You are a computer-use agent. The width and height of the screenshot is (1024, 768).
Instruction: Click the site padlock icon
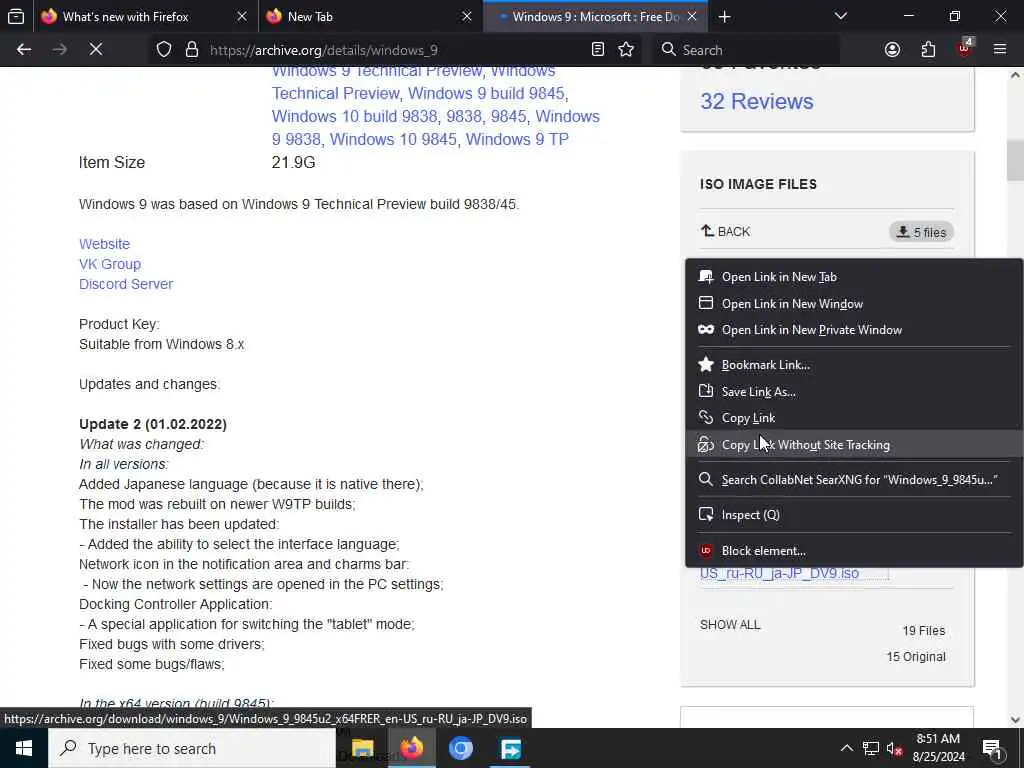(192, 50)
